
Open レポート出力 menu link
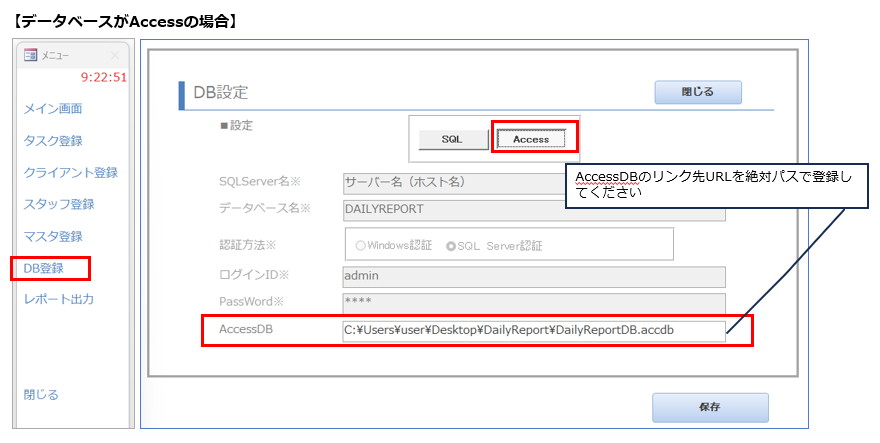[x=59, y=299]
